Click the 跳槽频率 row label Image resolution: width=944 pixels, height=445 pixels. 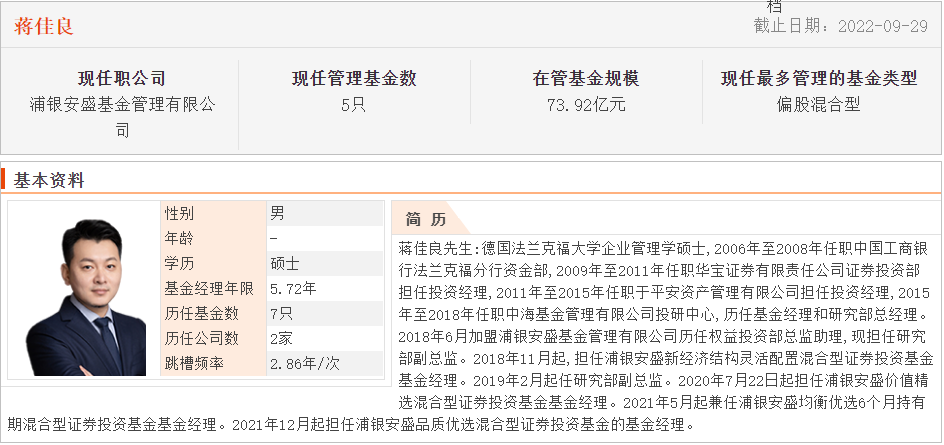point(194,364)
